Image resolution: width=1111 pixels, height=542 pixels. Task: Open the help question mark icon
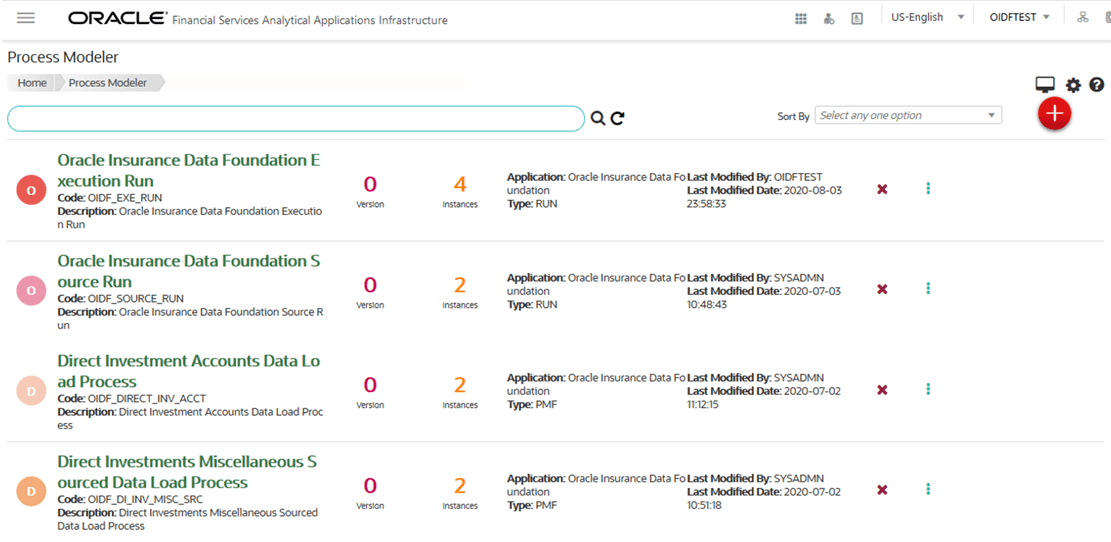point(1097,85)
